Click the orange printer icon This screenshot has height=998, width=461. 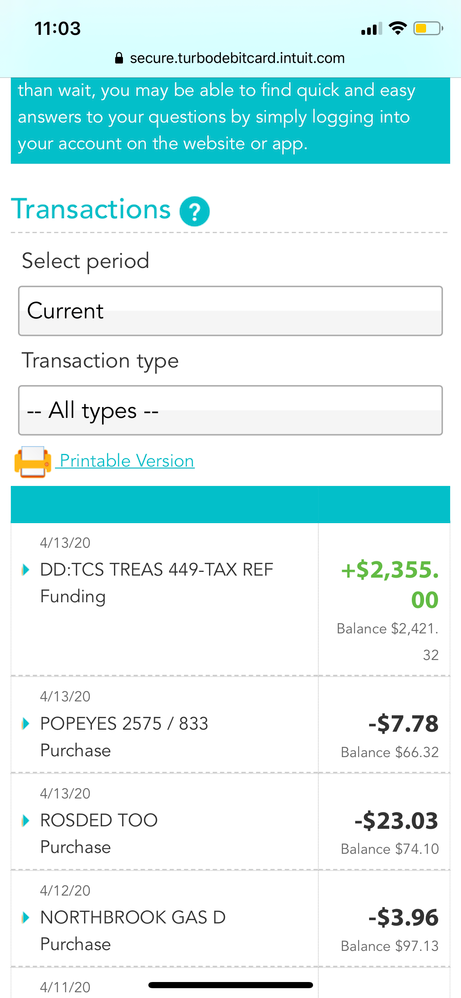pos(32,462)
